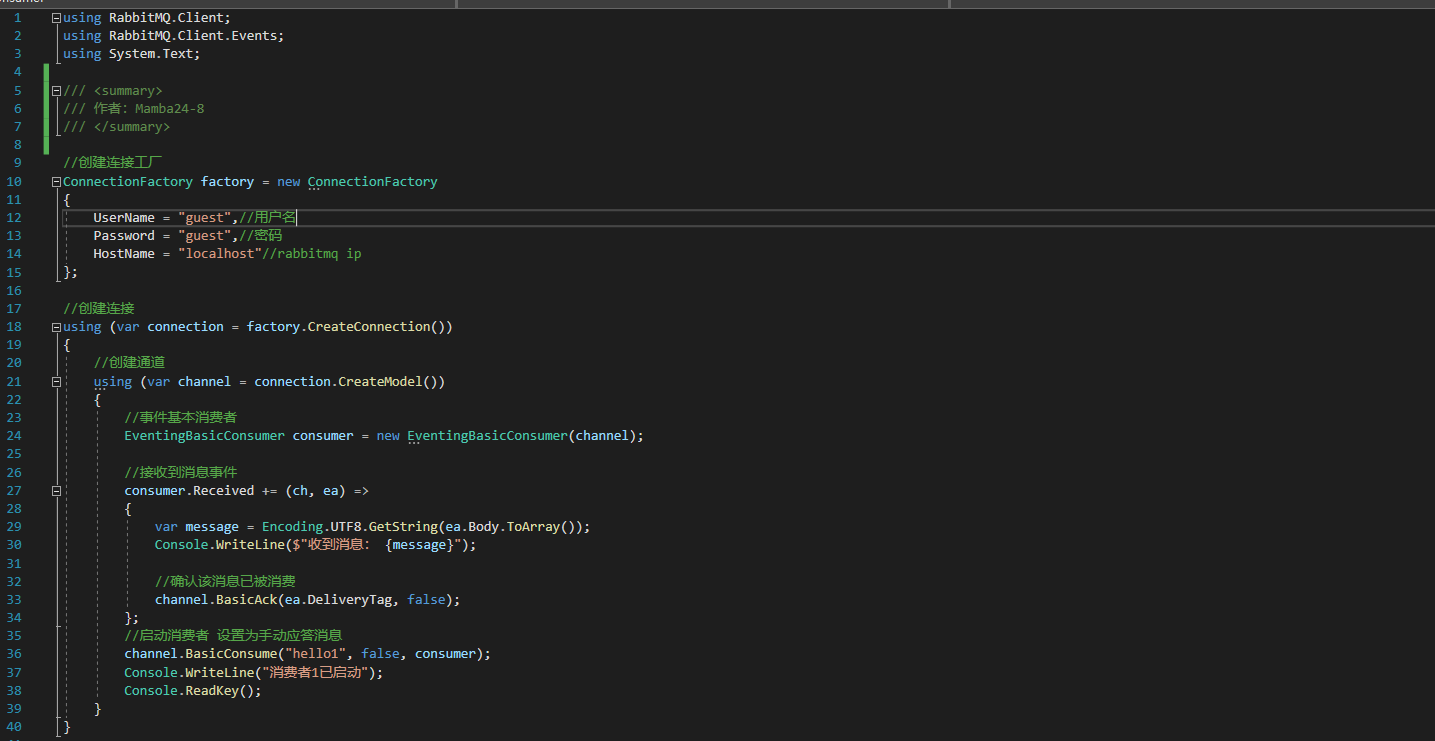Image resolution: width=1435 pixels, height=741 pixels.
Task: Click line number 25 in the gutter
Action: [x=14, y=453]
